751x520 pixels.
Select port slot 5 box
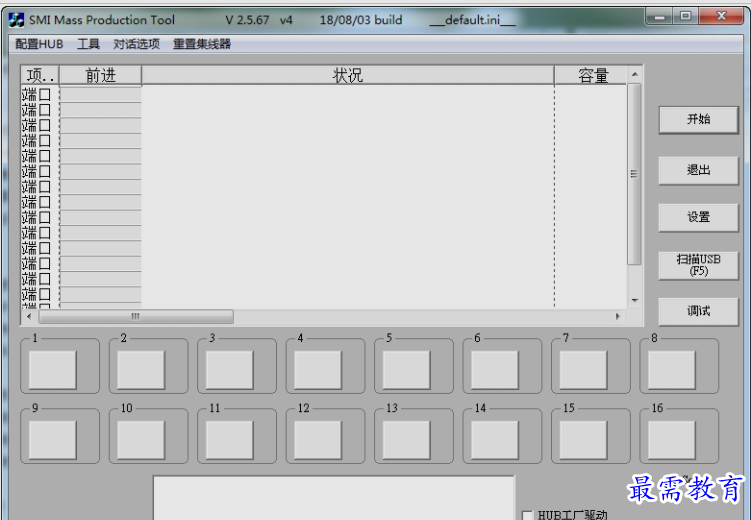tap(406, 370)
